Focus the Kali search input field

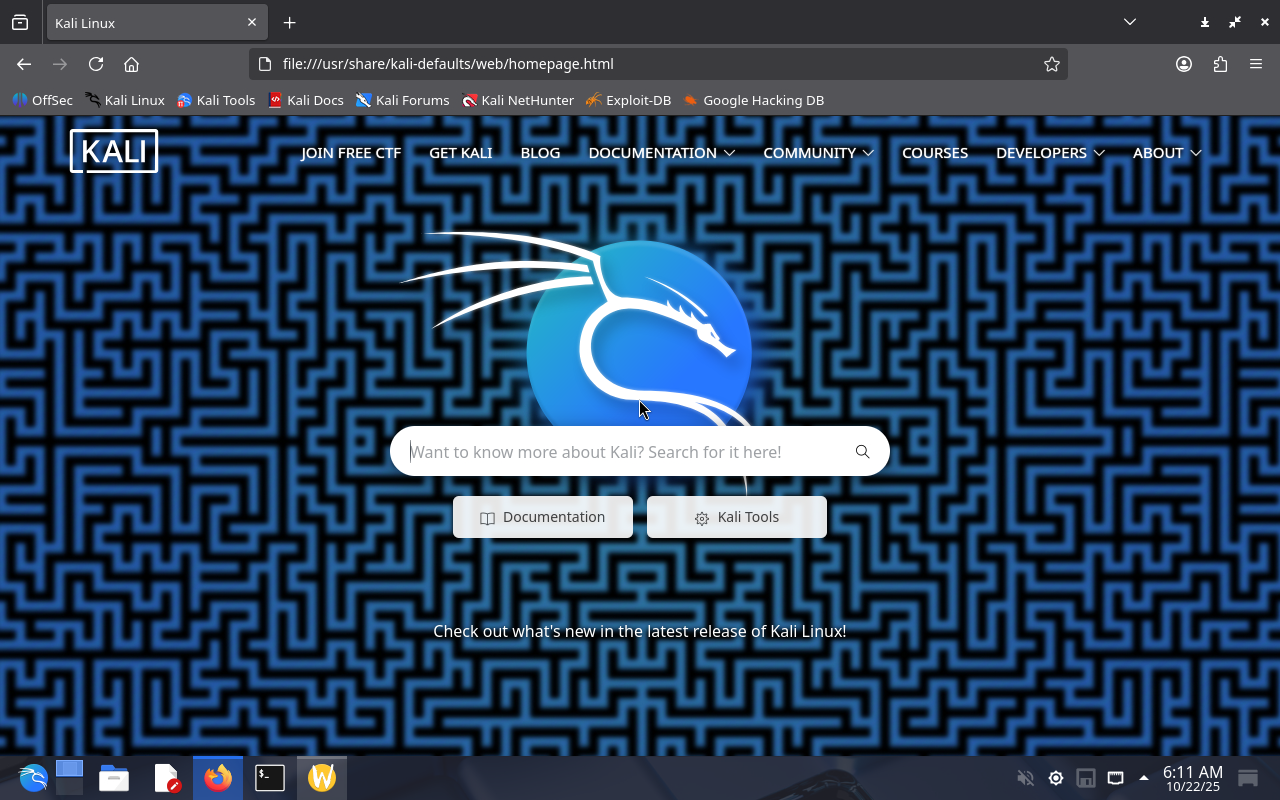(620, 452)
